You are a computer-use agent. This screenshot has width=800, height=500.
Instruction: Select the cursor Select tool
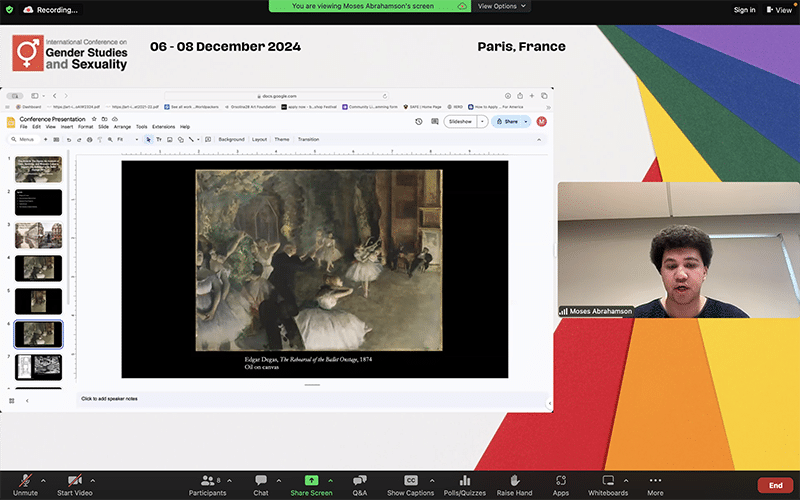(148, 139)
